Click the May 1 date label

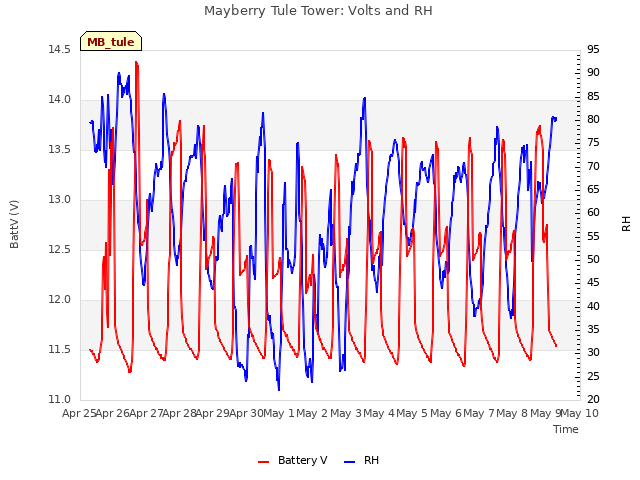279,414
